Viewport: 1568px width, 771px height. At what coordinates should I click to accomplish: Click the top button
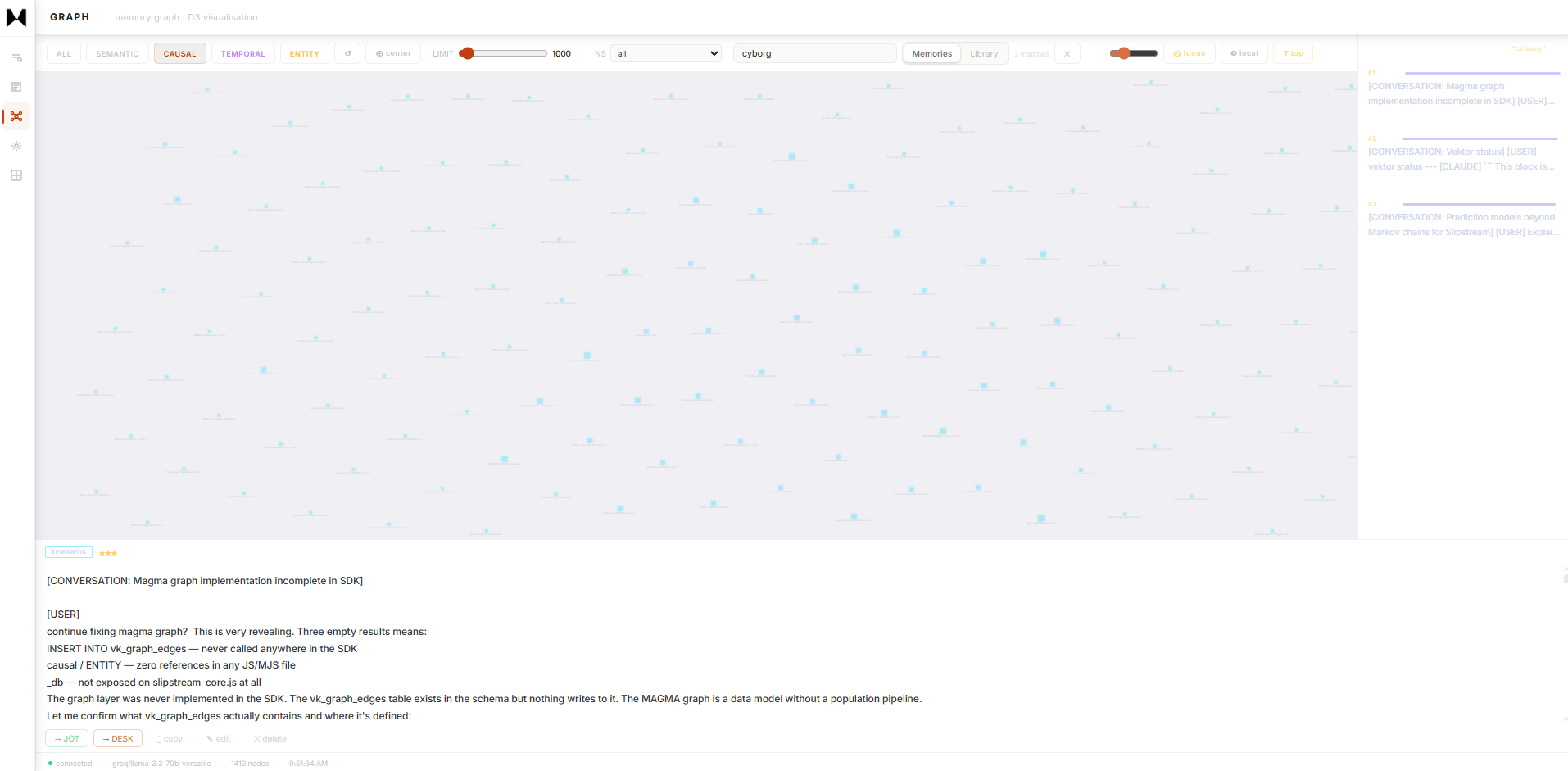pyautogui.click(x=1294, y=53)
